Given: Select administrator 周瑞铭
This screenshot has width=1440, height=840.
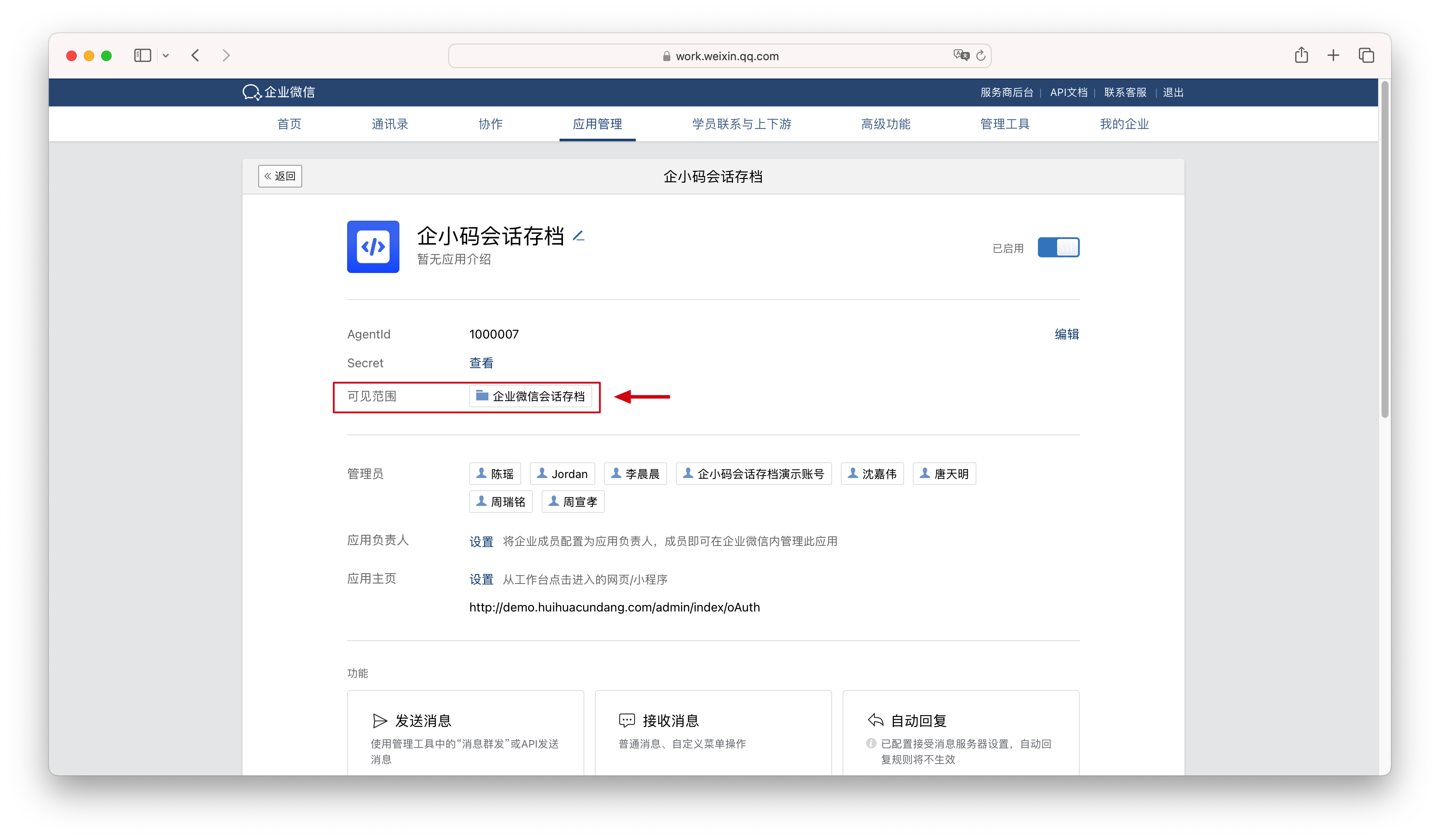Looking at the screenshot, I should coord(501,502).
